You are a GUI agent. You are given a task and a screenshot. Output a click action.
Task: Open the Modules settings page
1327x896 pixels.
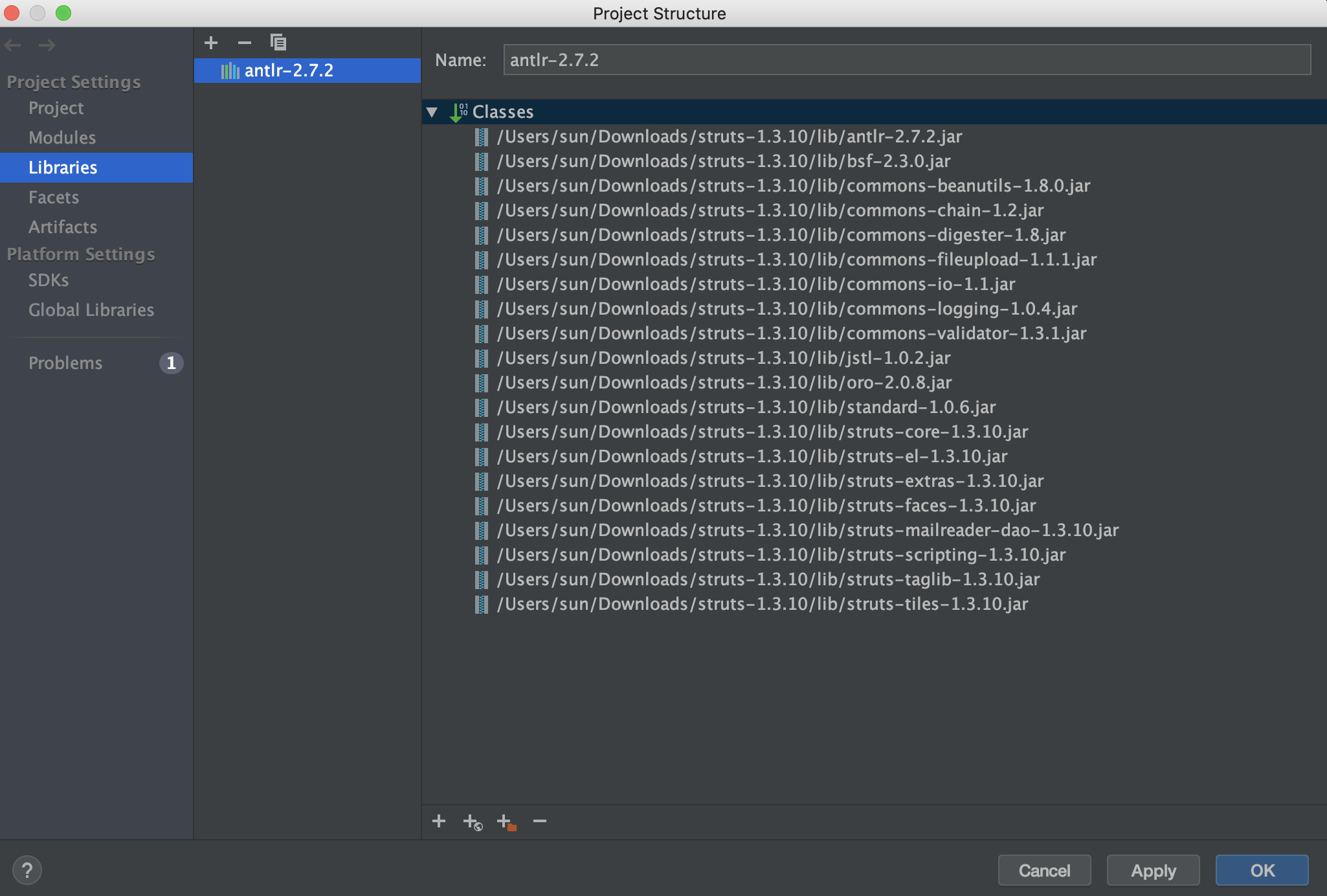(x=62, y=138)
